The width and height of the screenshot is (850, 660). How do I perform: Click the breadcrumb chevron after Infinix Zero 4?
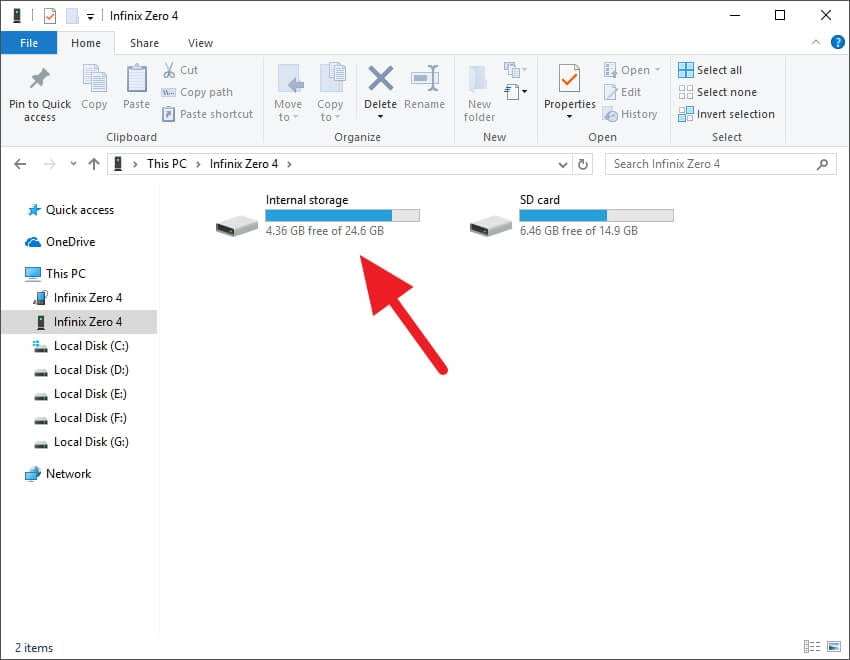(x=289, y=164)
